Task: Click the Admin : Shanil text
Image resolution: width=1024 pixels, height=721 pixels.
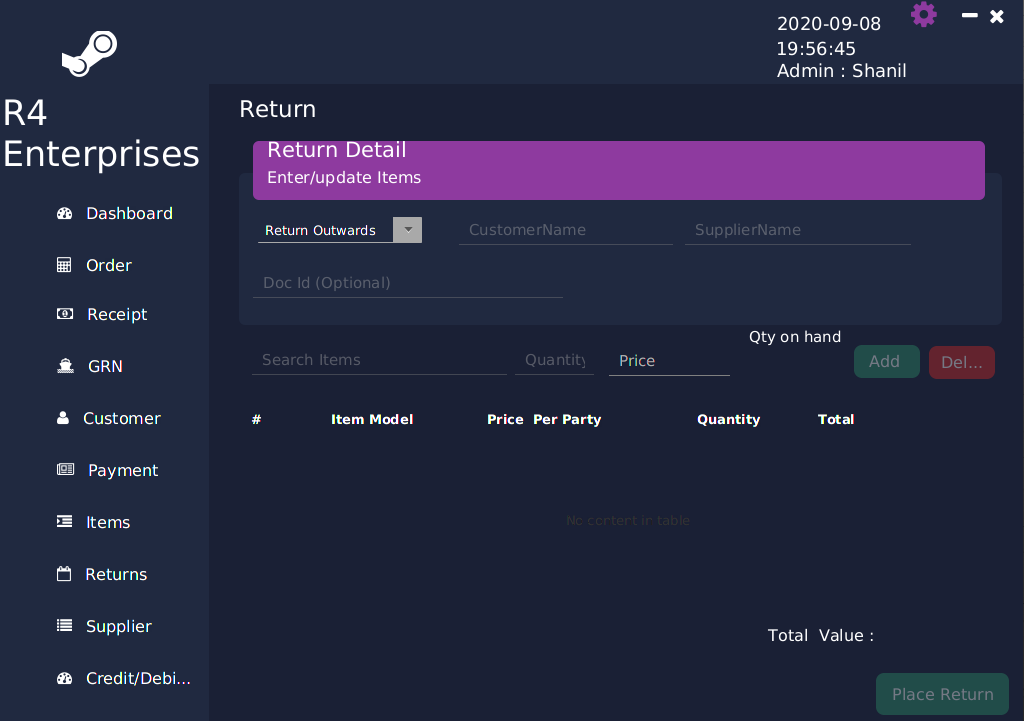Action: coord(841,71)
